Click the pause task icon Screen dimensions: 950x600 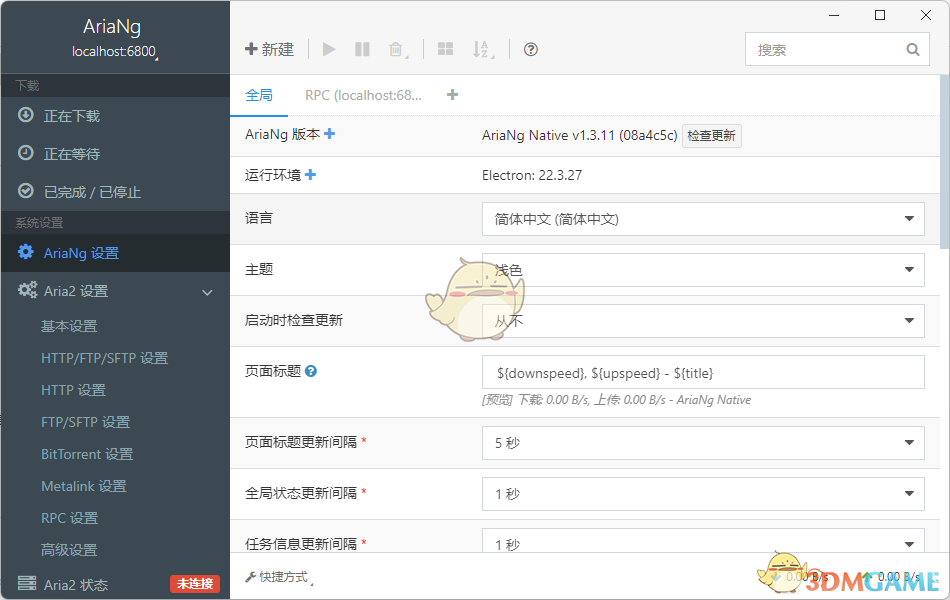(x=362, y=49)
